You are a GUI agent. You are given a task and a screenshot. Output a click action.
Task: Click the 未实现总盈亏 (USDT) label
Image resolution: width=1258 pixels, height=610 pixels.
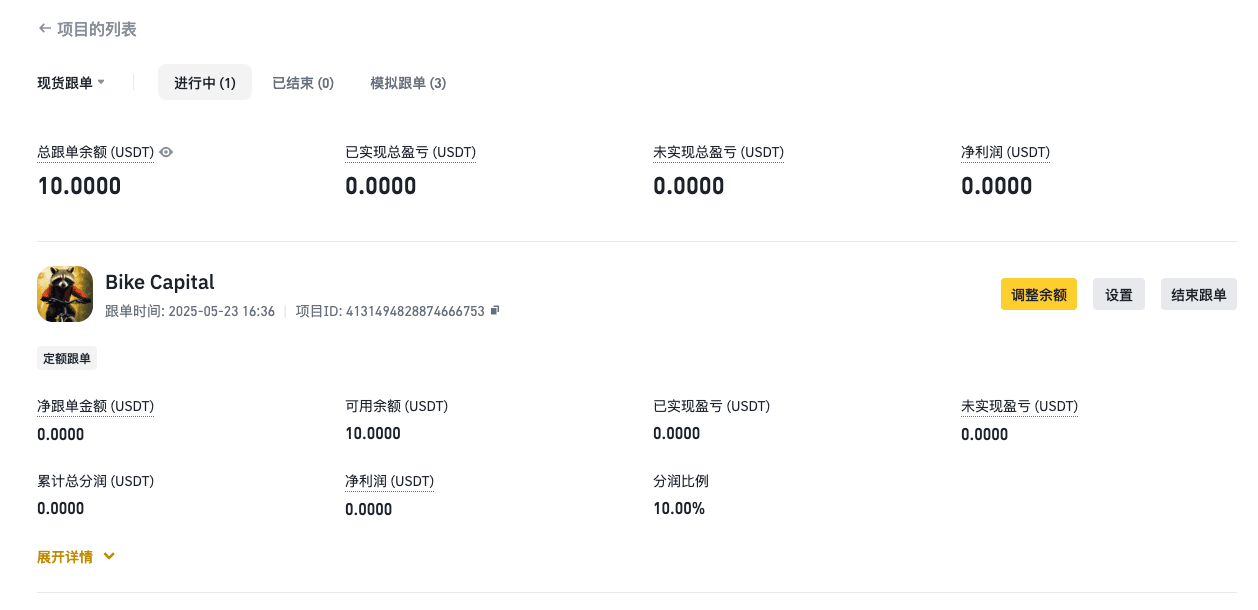pyautogui.click(x=718, y=152)
